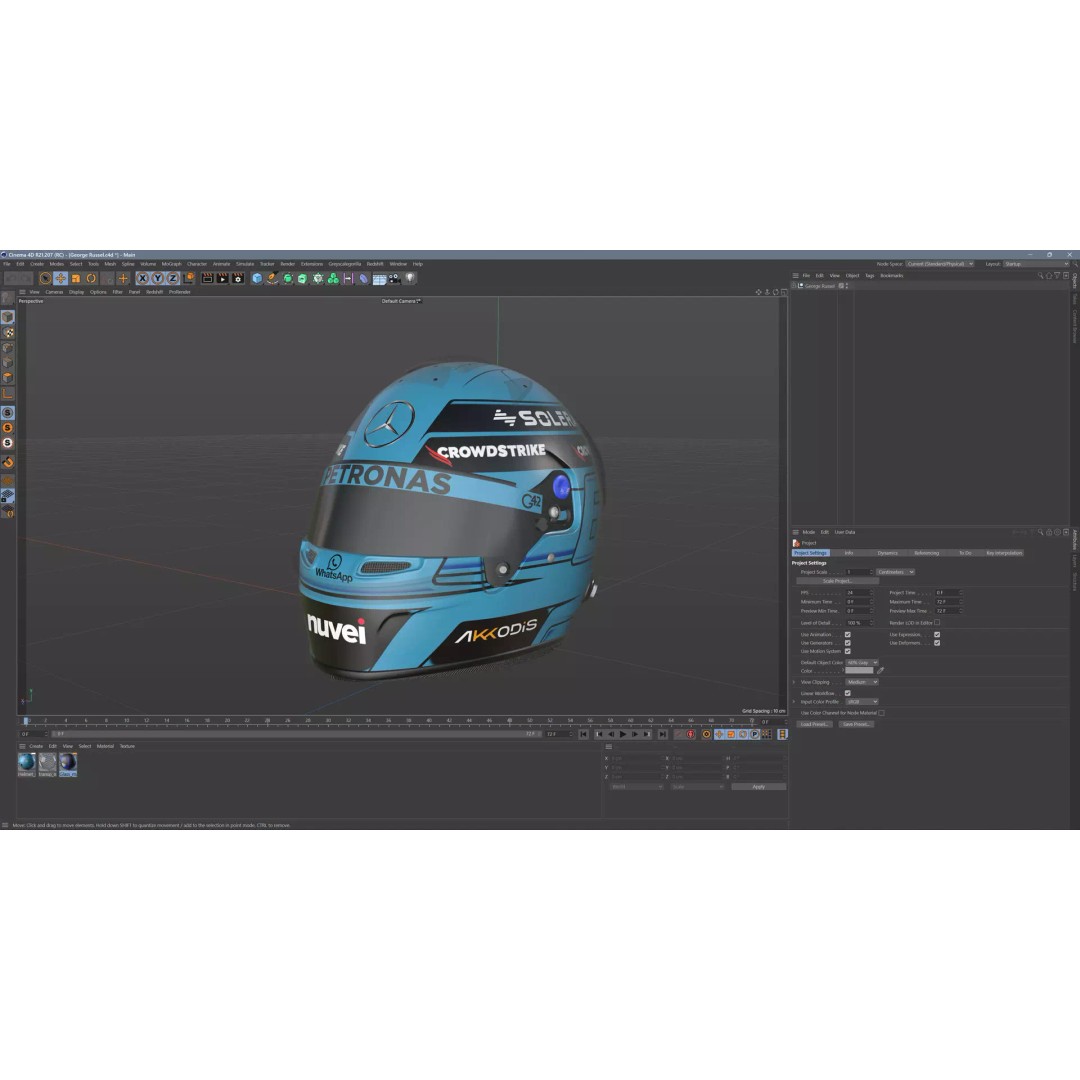Switch to the Dynamics tab
The width and height of the screenshot is (1080, 1080).
click(887, 552)
